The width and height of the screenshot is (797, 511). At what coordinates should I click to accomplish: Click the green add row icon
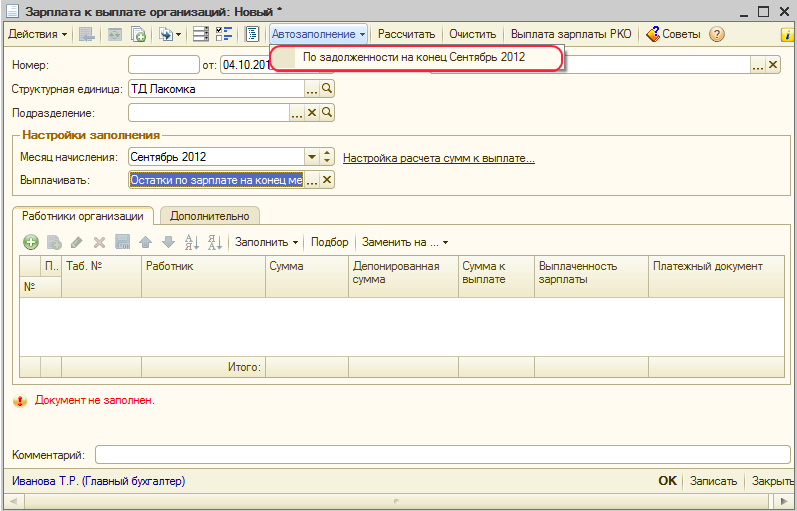[30, 242]
